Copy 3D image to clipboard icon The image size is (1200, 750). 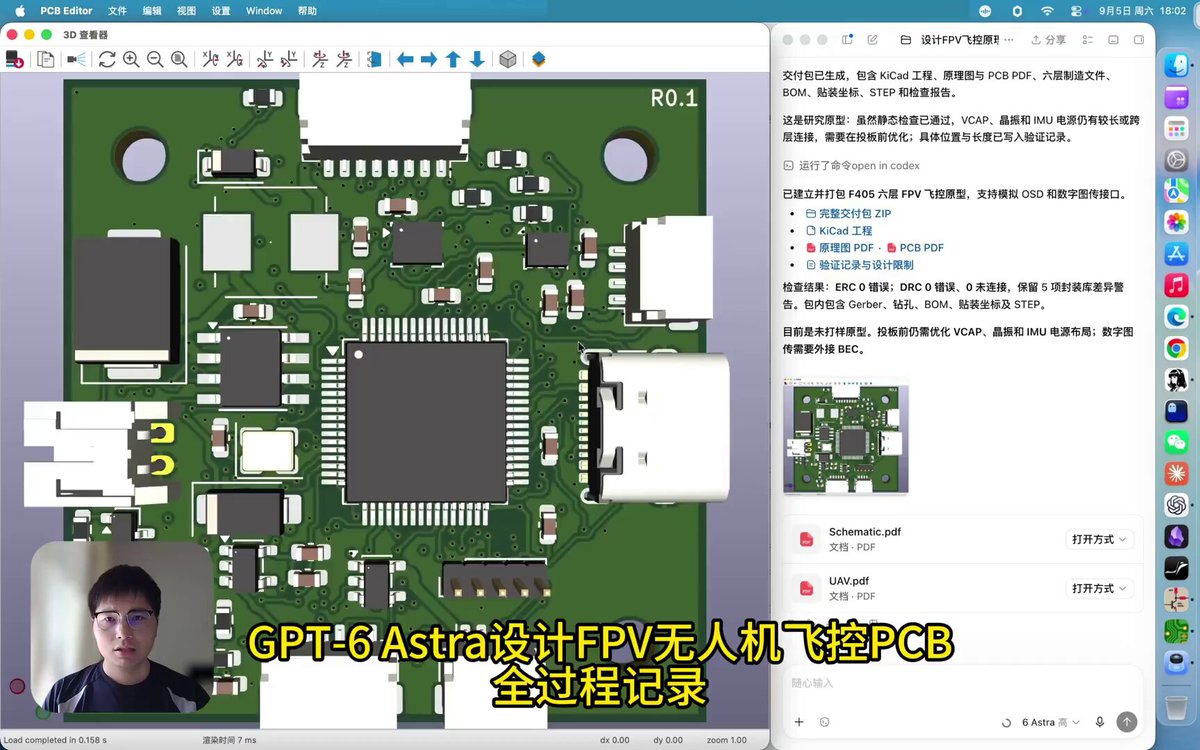(x=46, y=59)
